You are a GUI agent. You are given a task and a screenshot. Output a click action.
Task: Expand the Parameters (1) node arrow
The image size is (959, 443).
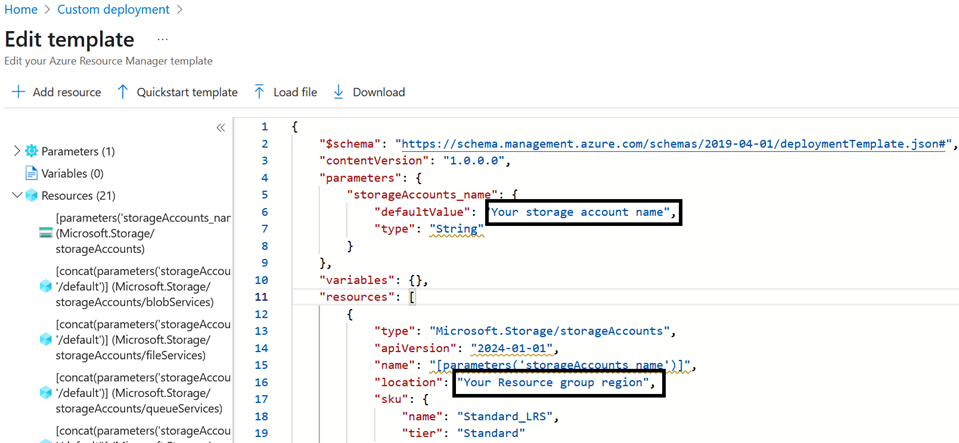17,151
